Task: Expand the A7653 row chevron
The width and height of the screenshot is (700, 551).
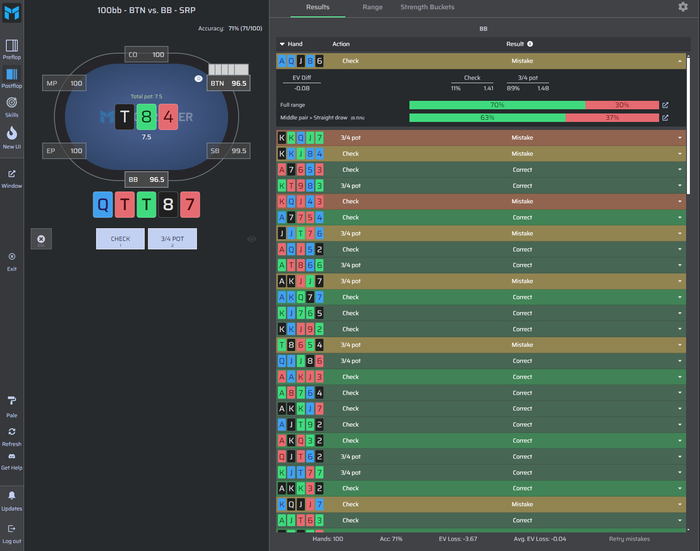Action: [x=680, y=170]
